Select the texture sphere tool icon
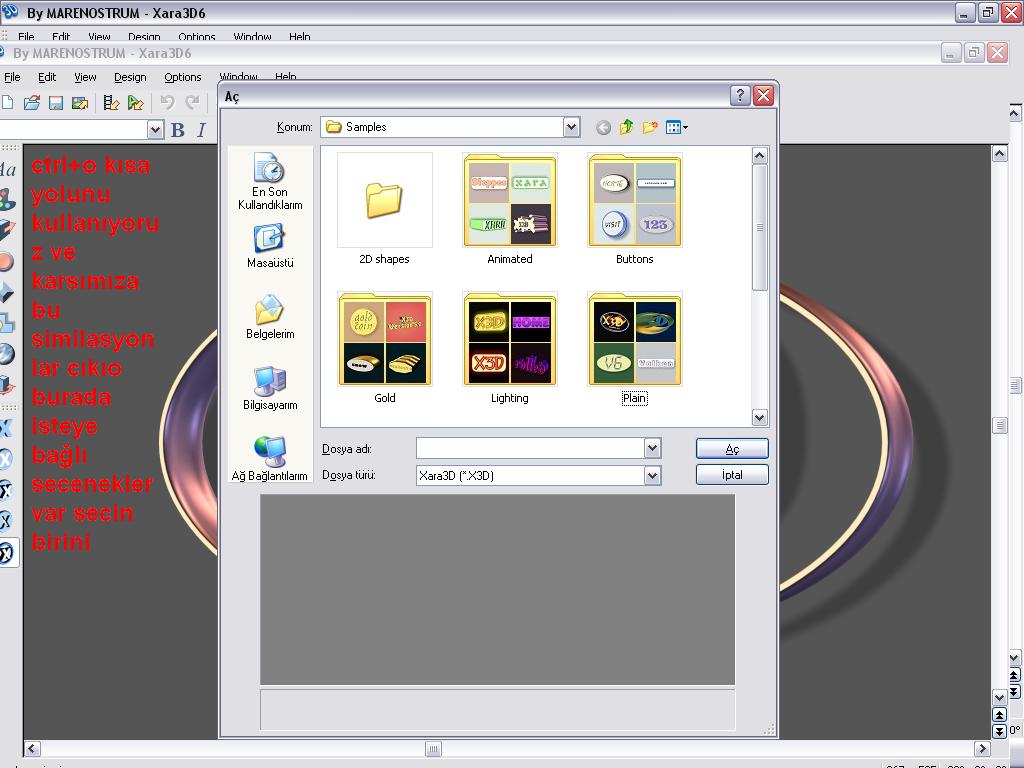The height and width of the screenshot is (768, 1024). (7, 354)
